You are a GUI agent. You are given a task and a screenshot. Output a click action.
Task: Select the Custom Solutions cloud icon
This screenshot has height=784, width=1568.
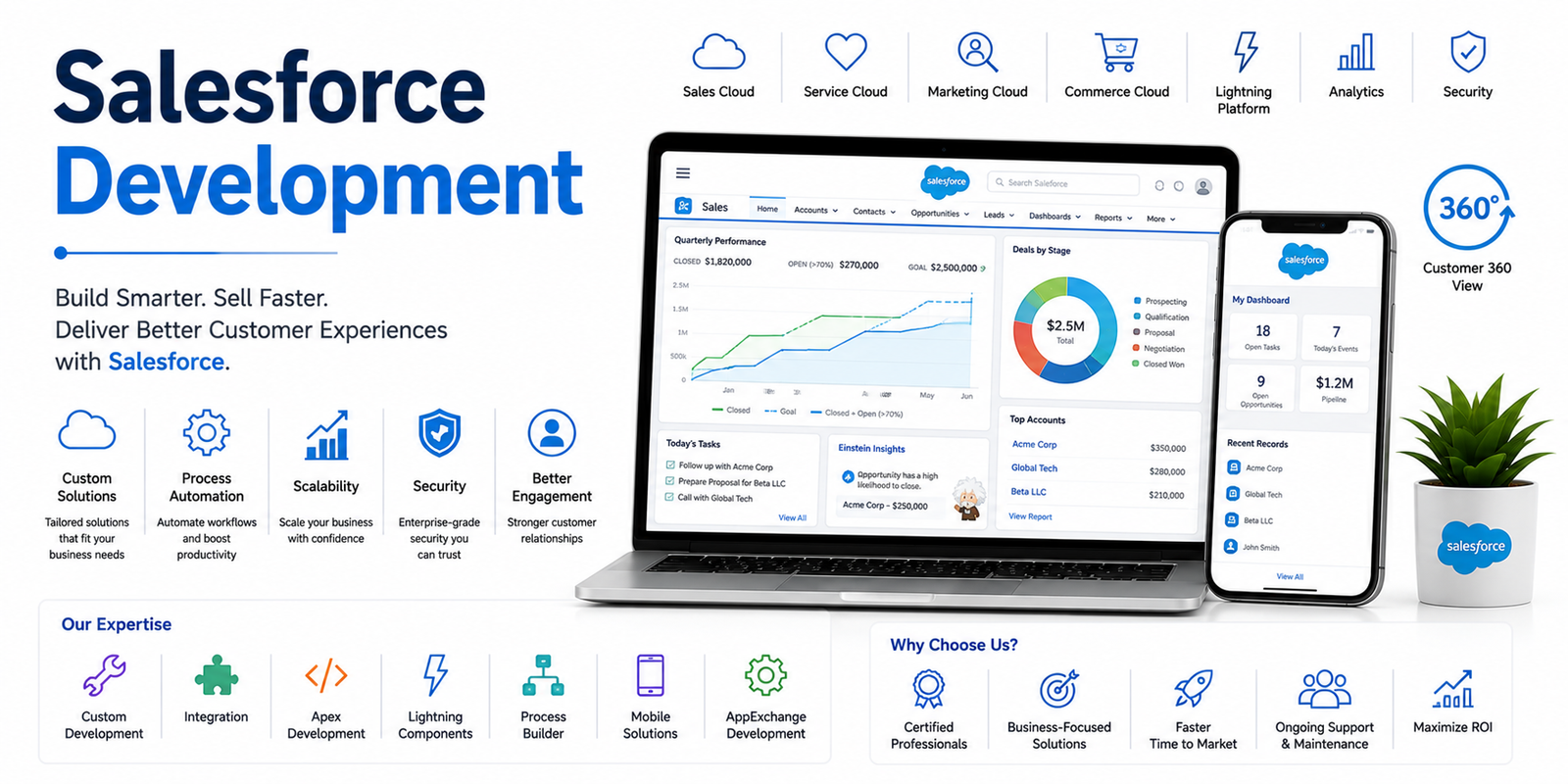(87, 431)
